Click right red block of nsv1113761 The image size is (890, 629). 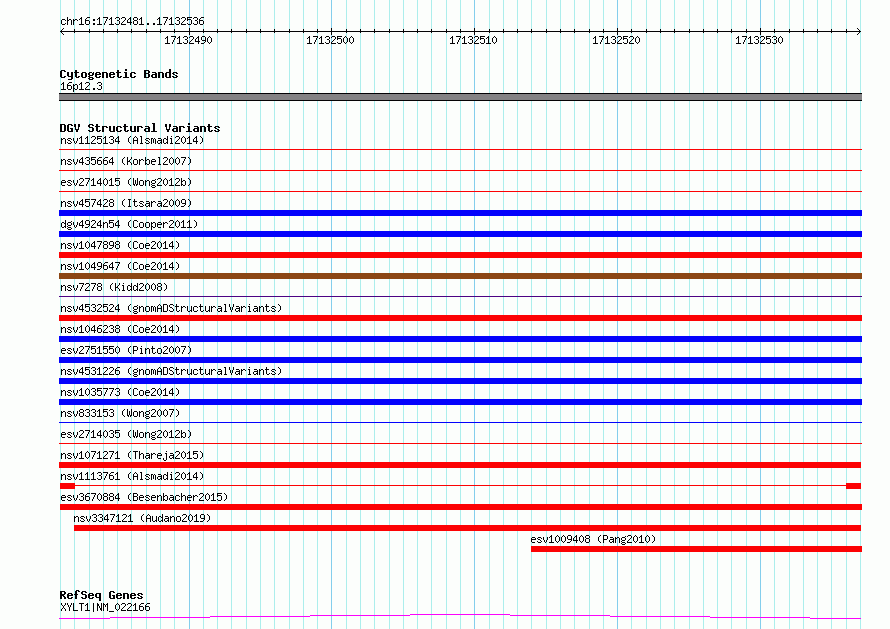coord(853,486)
